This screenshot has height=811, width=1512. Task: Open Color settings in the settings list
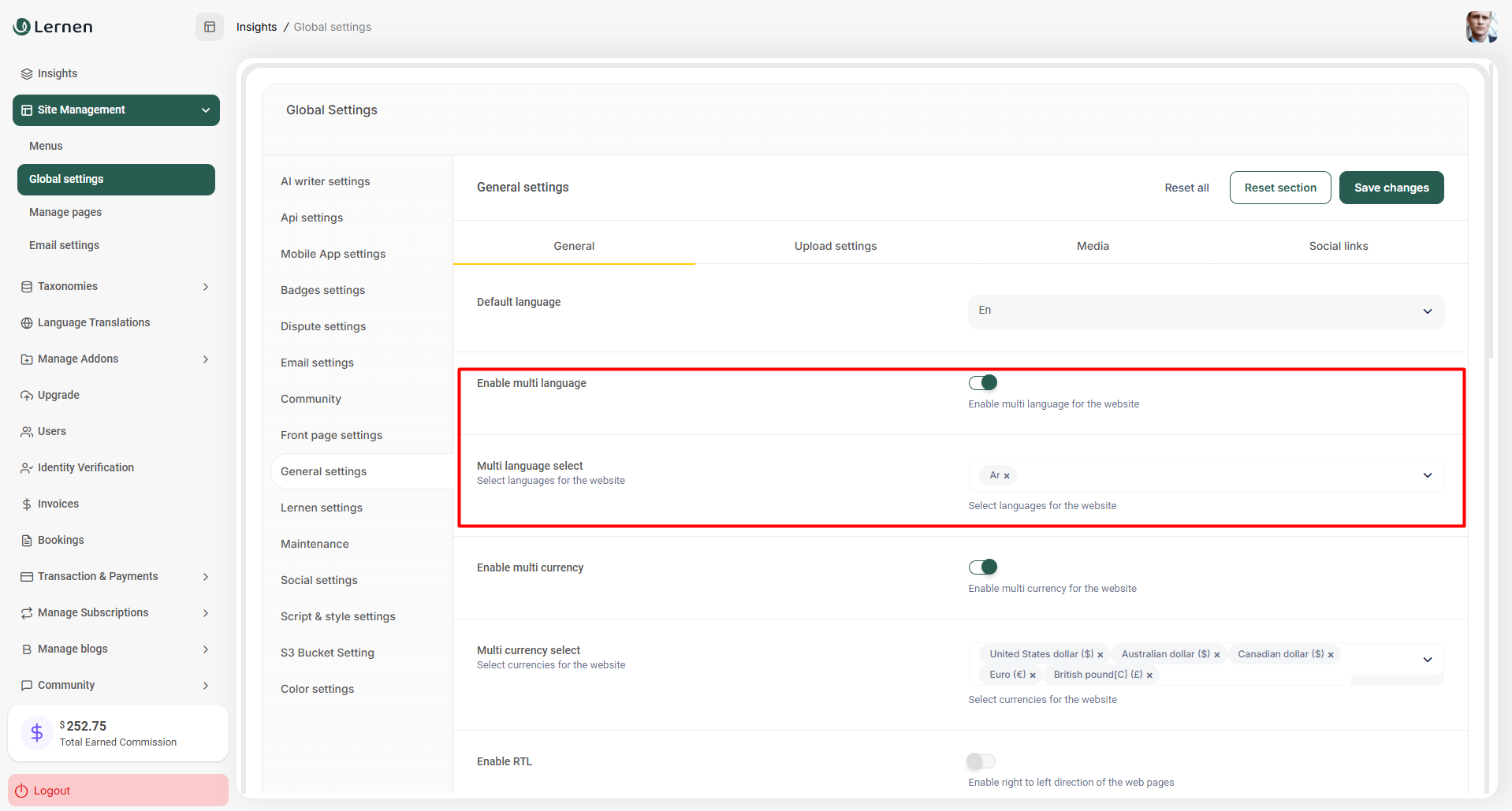(x=317, y=689)
